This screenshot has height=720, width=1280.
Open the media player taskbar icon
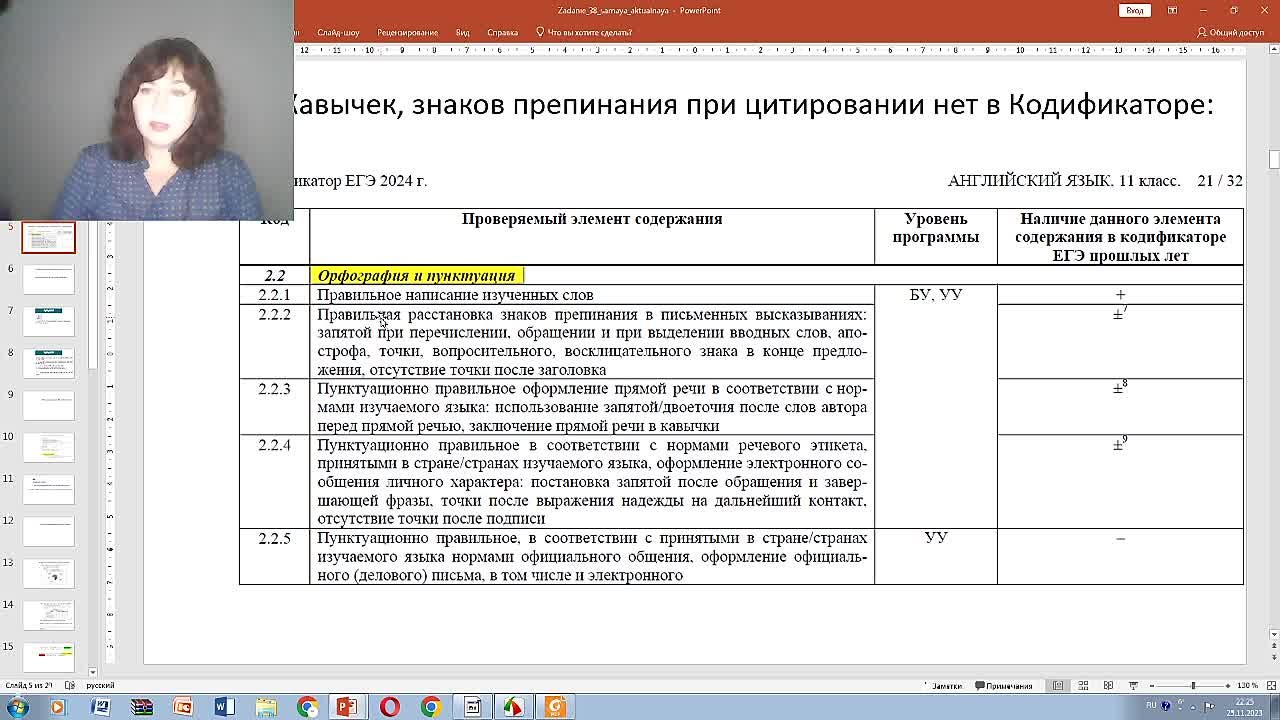[57, 707]
